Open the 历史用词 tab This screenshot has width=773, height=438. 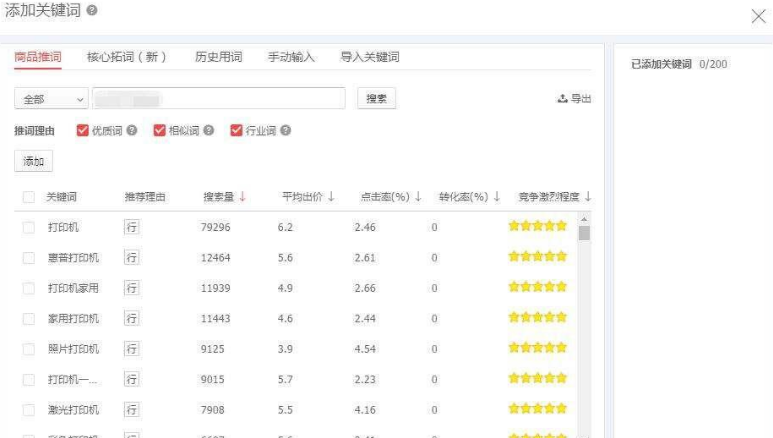pos(218,57)
